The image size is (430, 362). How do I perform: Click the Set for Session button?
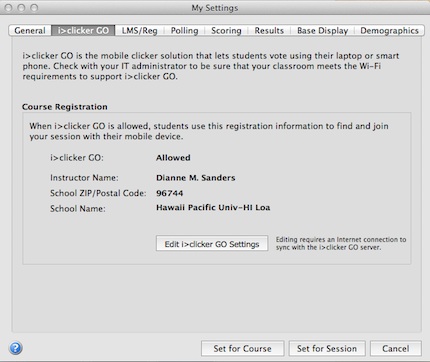[x=327, y=348]
